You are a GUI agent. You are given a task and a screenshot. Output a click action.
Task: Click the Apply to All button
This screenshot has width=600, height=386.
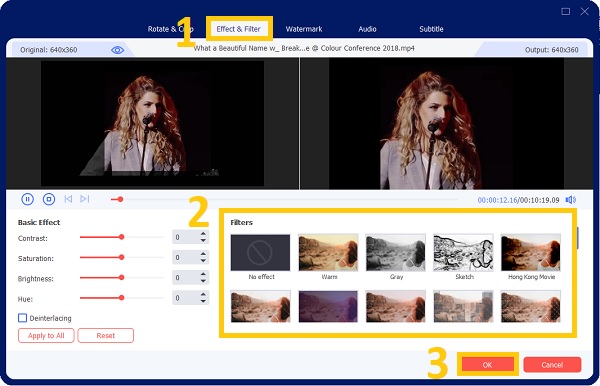click(x=46, y=336)
